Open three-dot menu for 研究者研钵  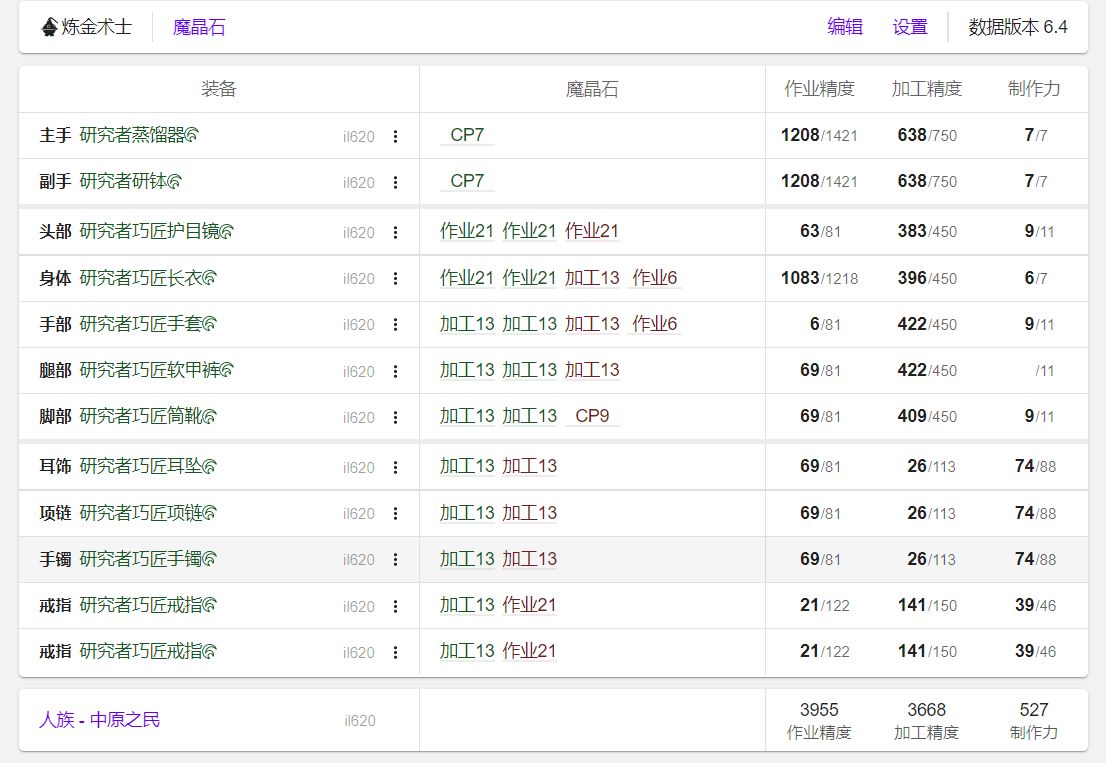pos(395,182)
